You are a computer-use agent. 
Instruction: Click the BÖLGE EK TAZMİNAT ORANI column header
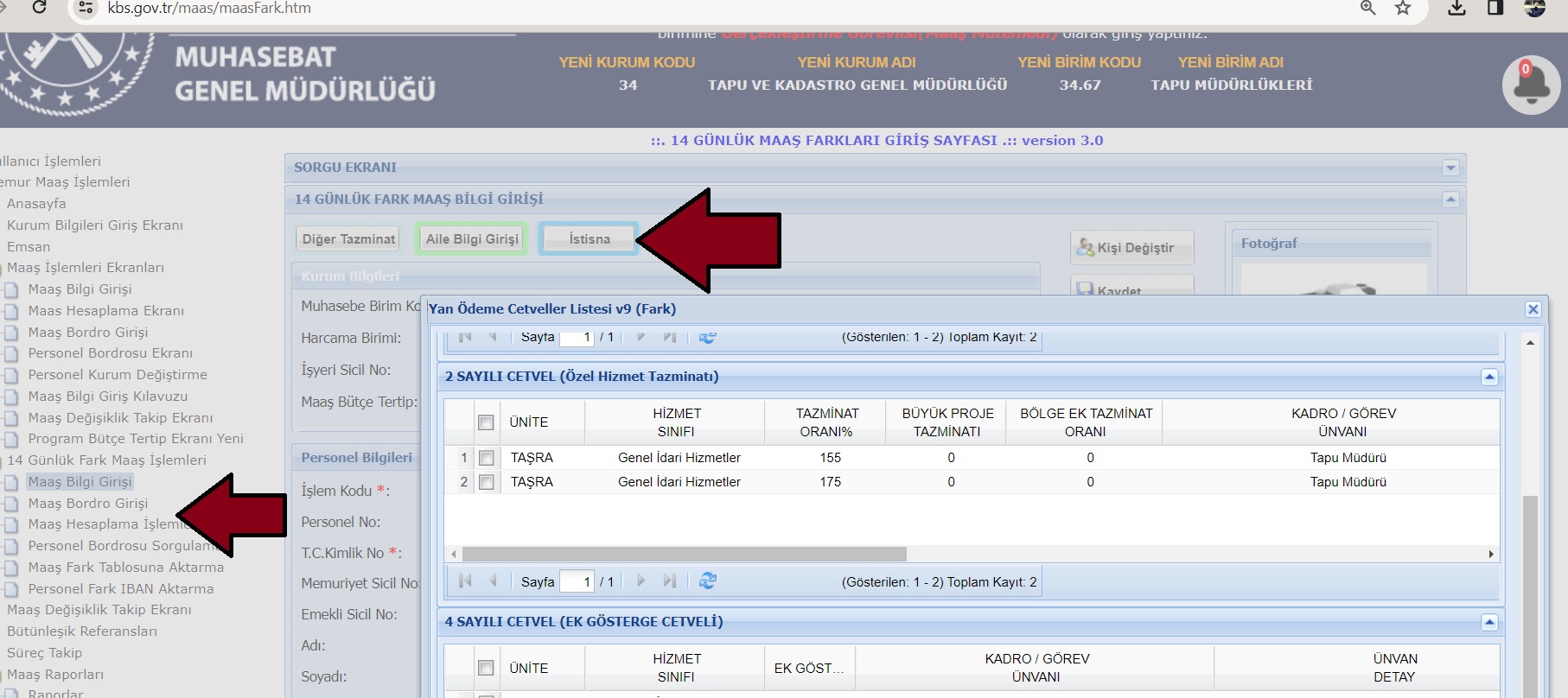pyautogui.click(x=1086, y=422)
